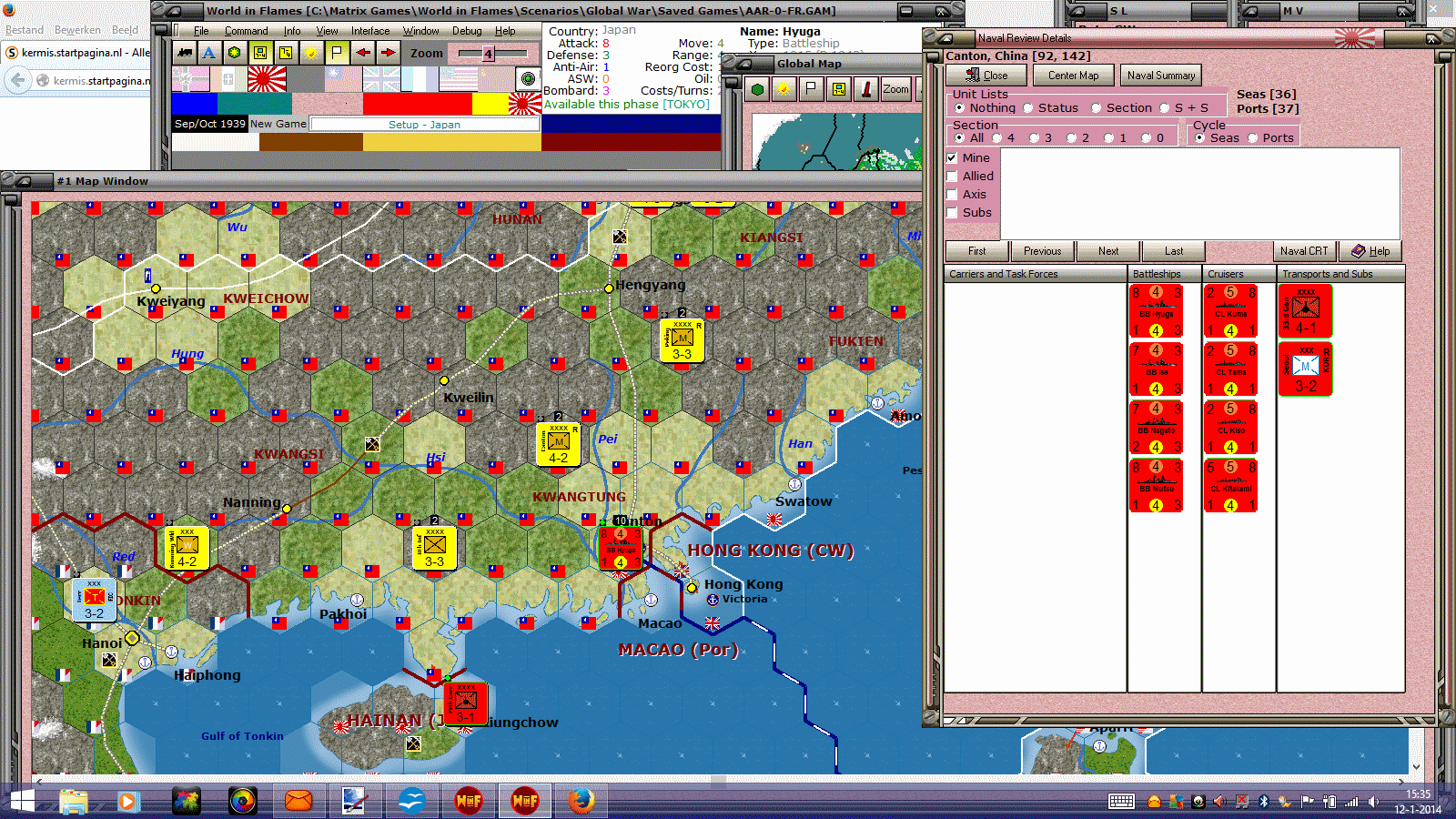Open the Info menu
1456x819 pixels.
pos(291,31)
